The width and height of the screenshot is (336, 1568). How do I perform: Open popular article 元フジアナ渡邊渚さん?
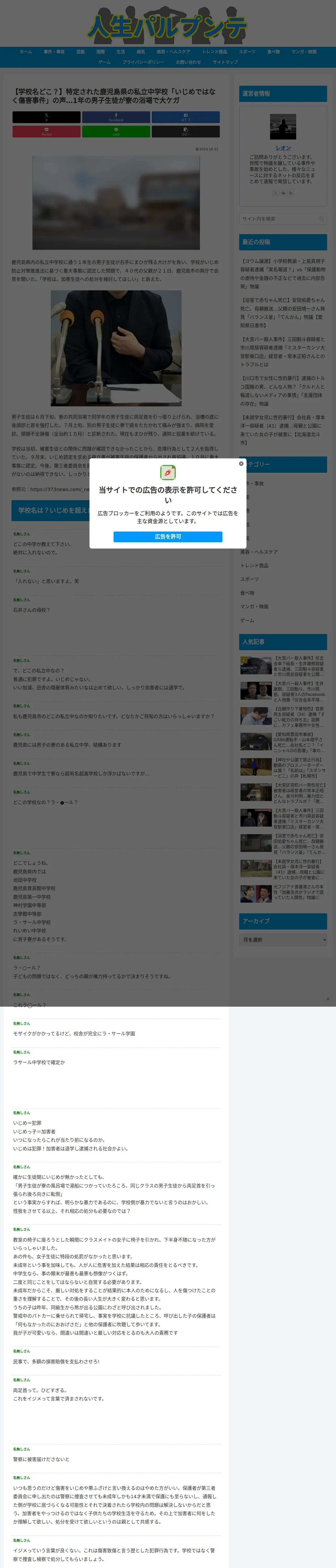283,893
